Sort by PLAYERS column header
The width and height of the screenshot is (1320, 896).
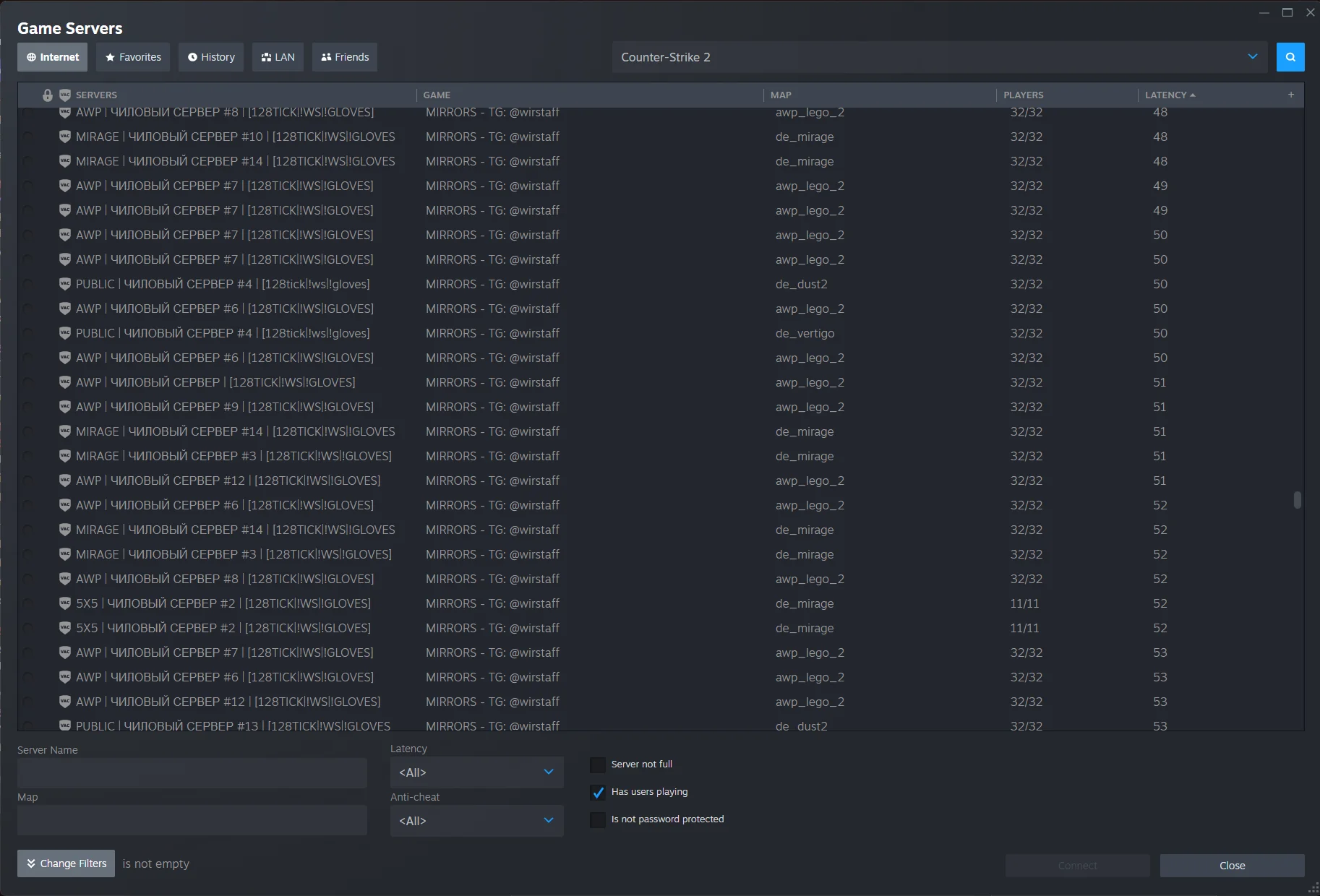pyautogui.click(x=1024, y=95)
